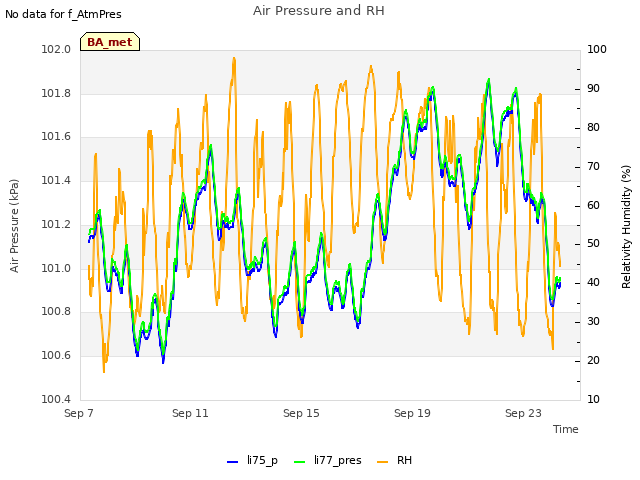This screenshot has width=640, height=480.
Task: Click the 100.8 pressure axis value
Action: coord(56,311)
